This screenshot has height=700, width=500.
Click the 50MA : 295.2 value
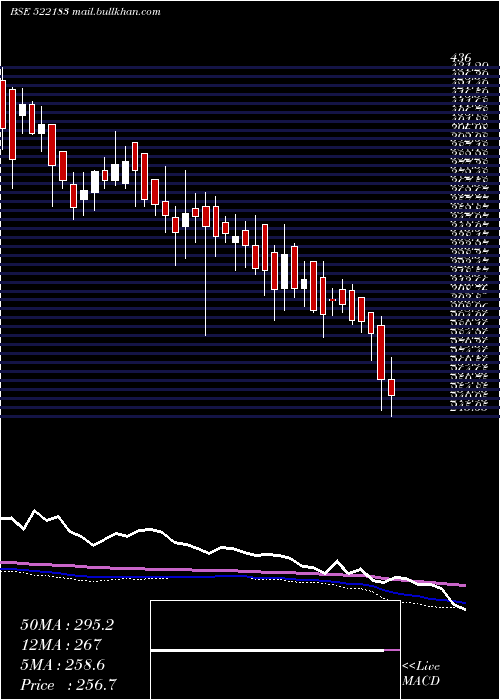point(67,625)
